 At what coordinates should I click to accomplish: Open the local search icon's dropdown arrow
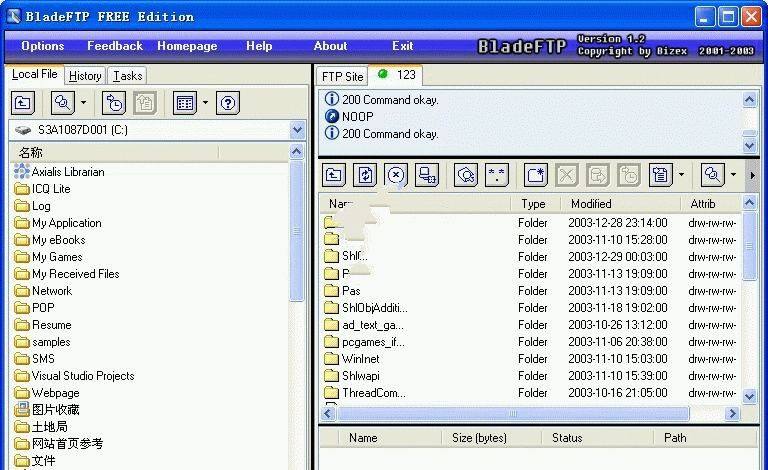83,103
